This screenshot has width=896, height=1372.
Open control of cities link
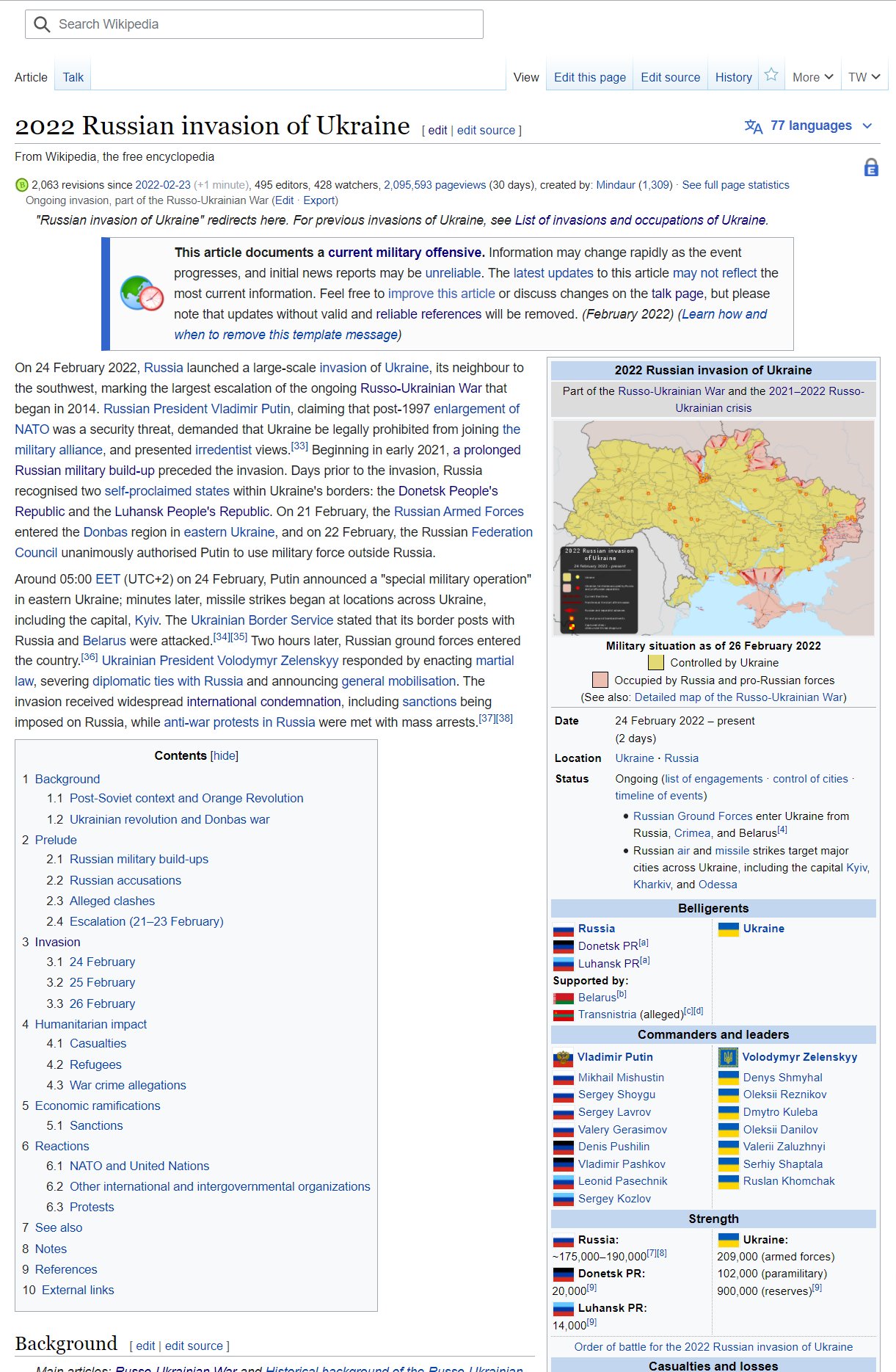pyautogui.click(x=810, y=779)
